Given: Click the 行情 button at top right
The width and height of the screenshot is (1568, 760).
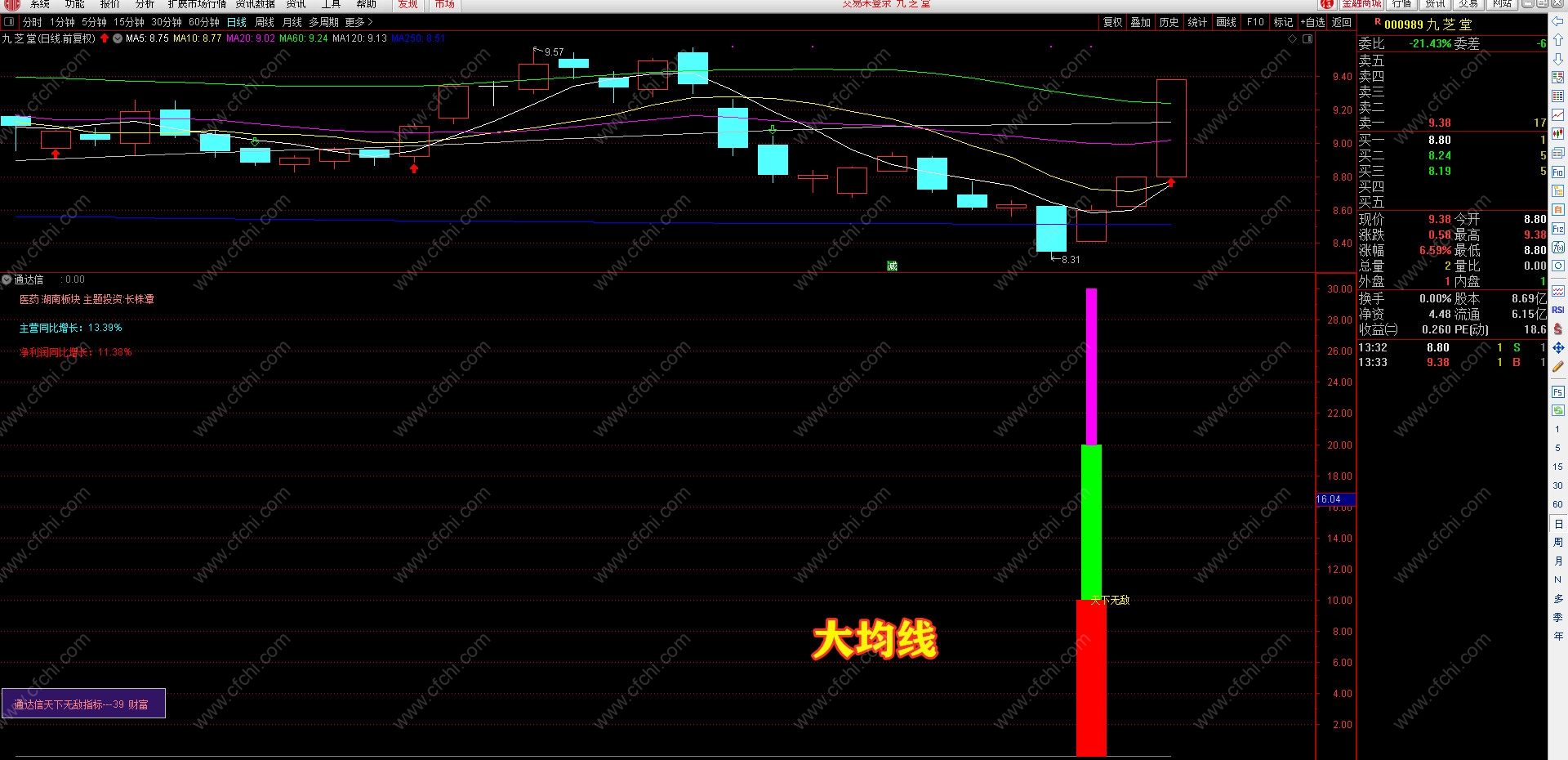Looking at the screenshot, I should tap(1402, 4).
